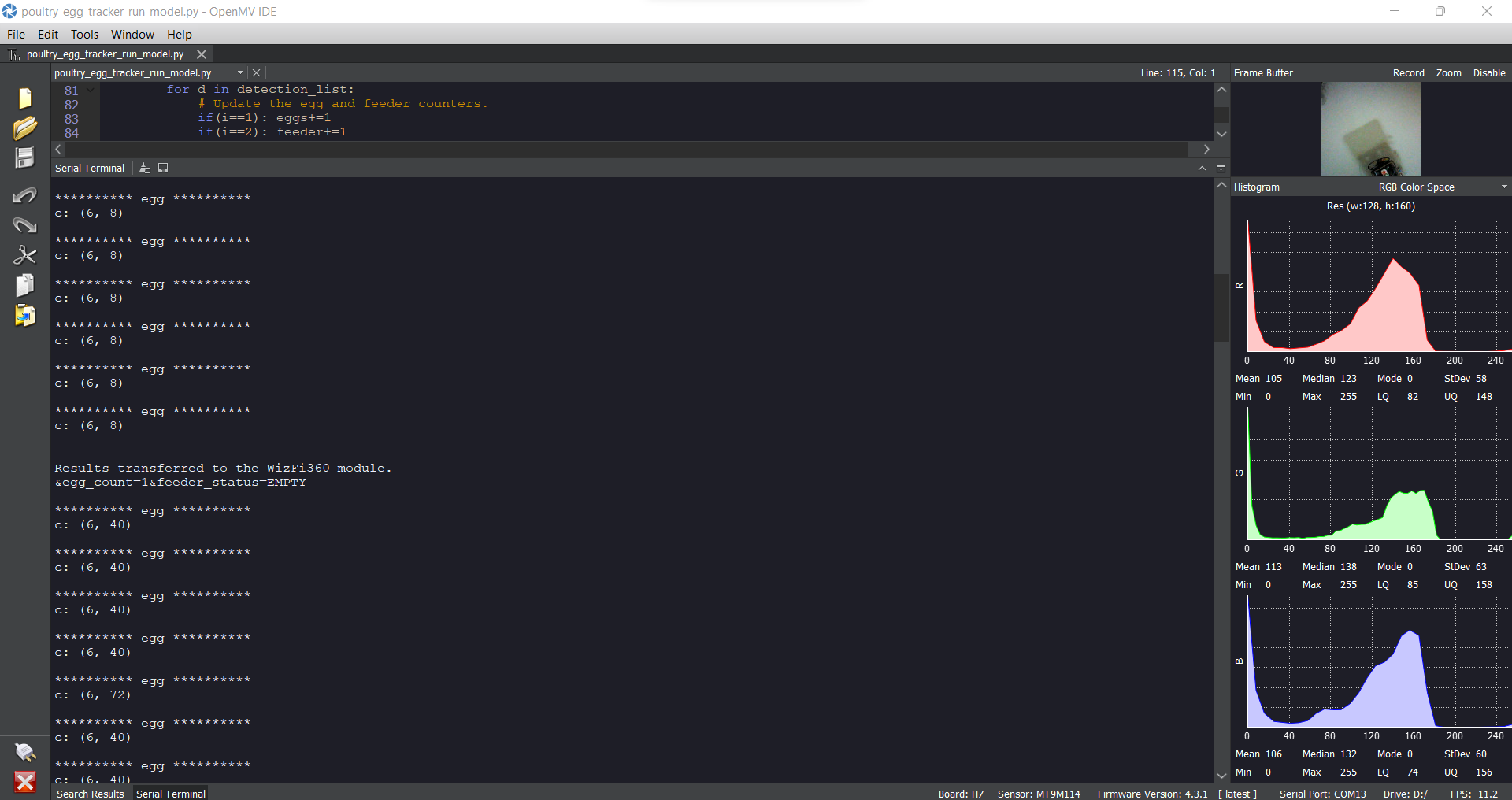The width and height of the screenshot is (1512, 800).
Task: Save Serial Terminal output via disk icon
Action: tap(163, 168)
